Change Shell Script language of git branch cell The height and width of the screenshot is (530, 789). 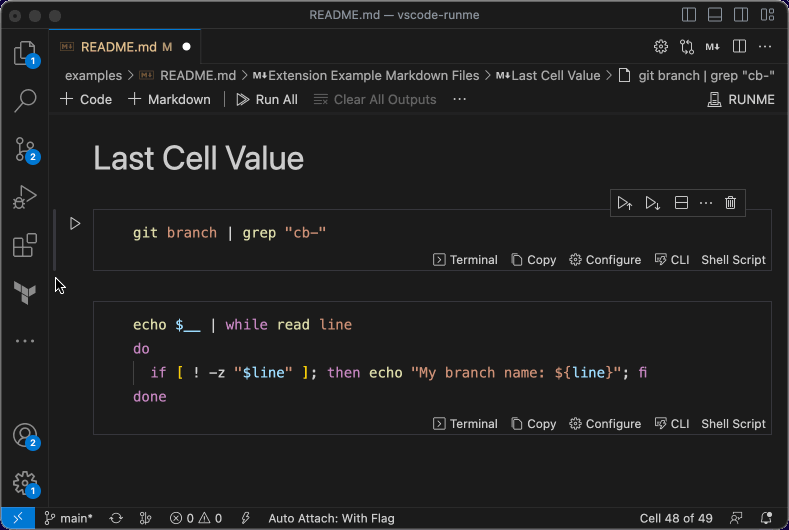tap(733, 260)
